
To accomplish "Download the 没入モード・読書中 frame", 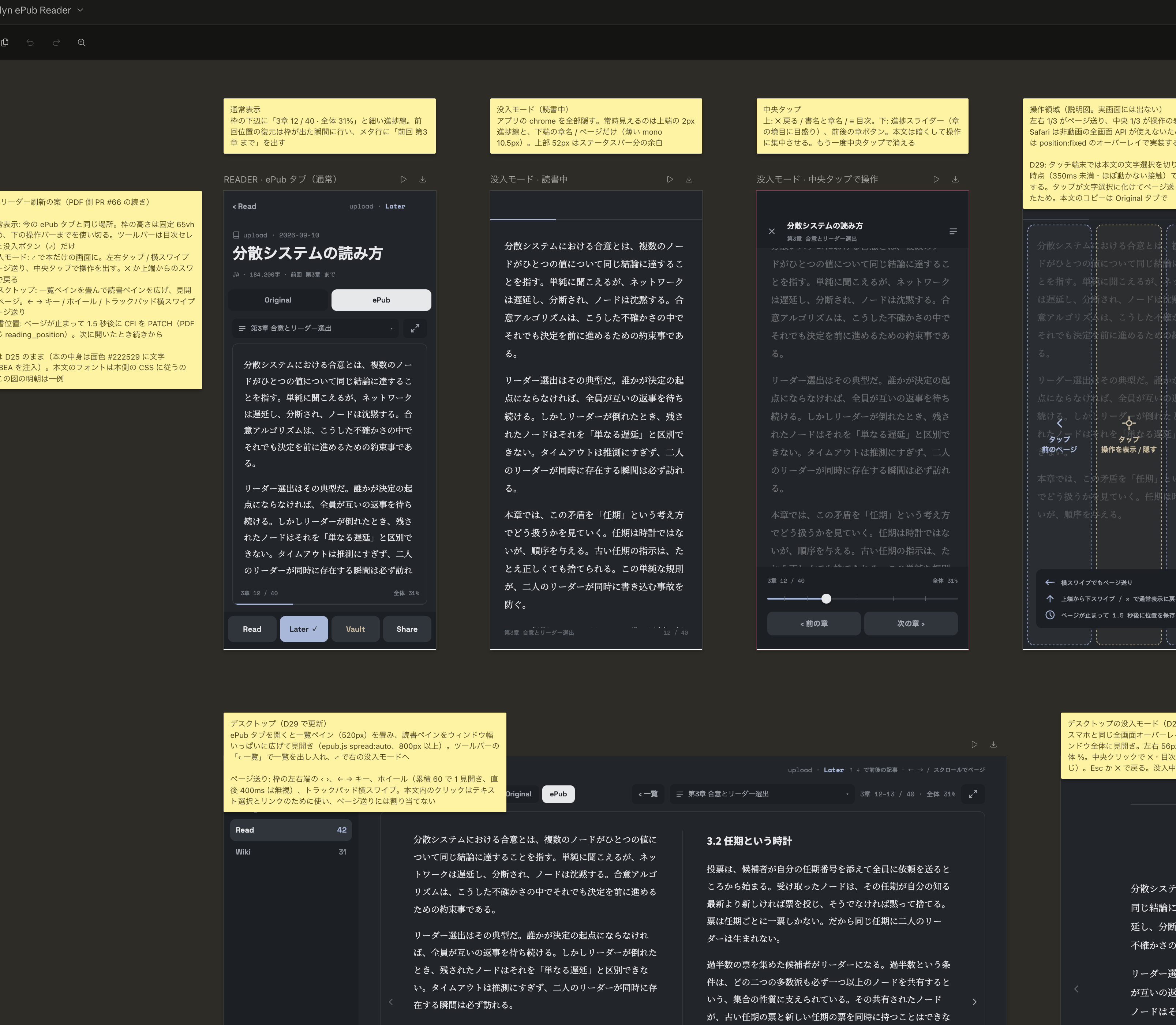I will point(689,179).
